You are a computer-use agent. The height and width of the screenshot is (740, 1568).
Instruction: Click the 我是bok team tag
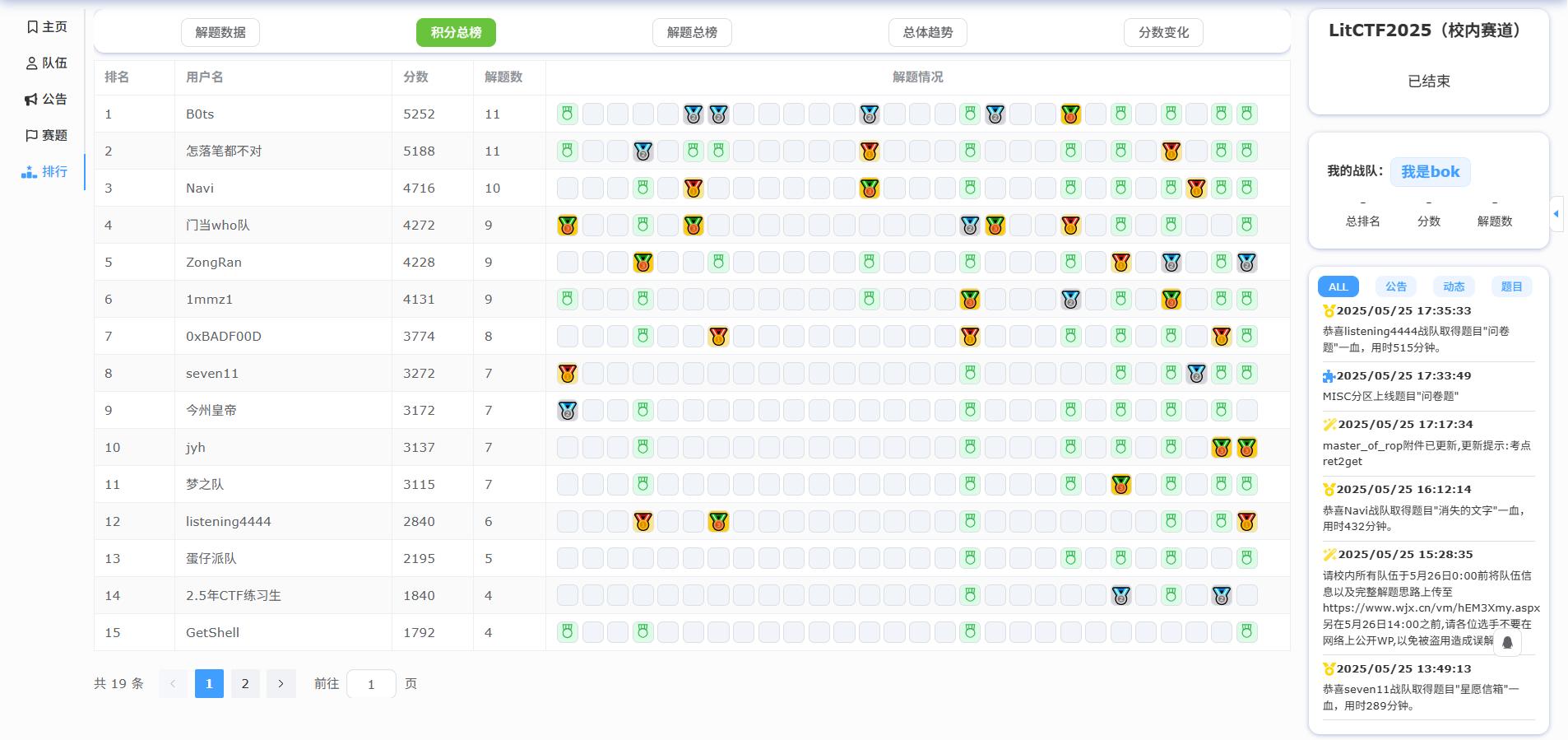click(1430, 172)
